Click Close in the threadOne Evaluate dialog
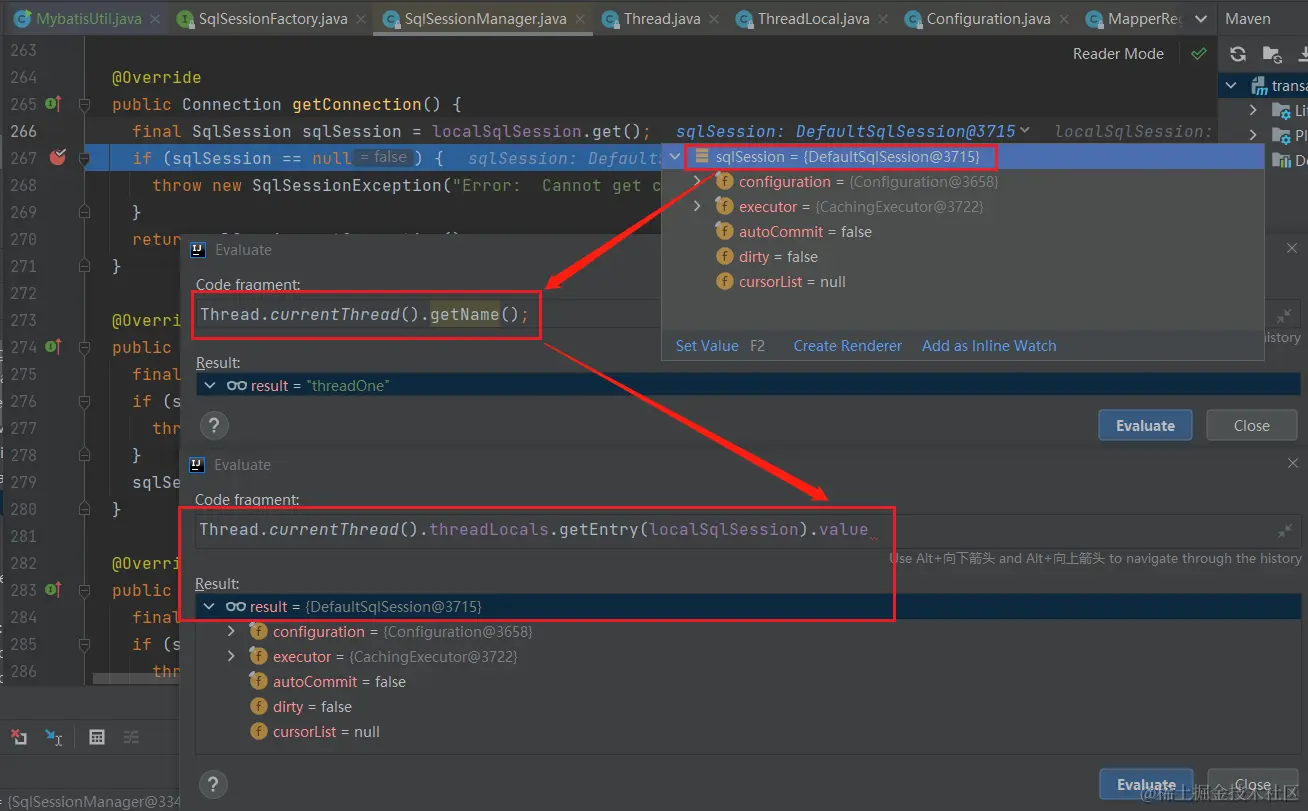Viewport: 1308px width, 811px height. pyautogui.click(x=1251, y=425)
